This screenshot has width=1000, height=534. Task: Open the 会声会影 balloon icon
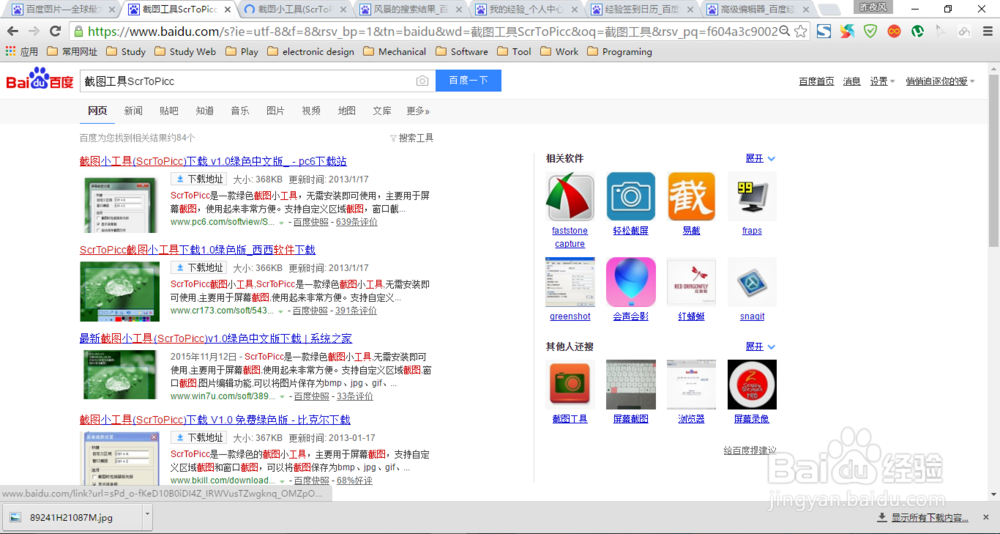point(630,282)
